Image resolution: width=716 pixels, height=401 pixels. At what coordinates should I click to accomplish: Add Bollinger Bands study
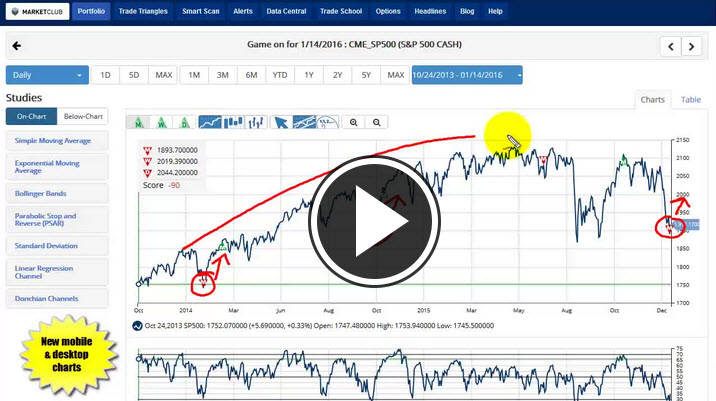[x=39, y=193]
